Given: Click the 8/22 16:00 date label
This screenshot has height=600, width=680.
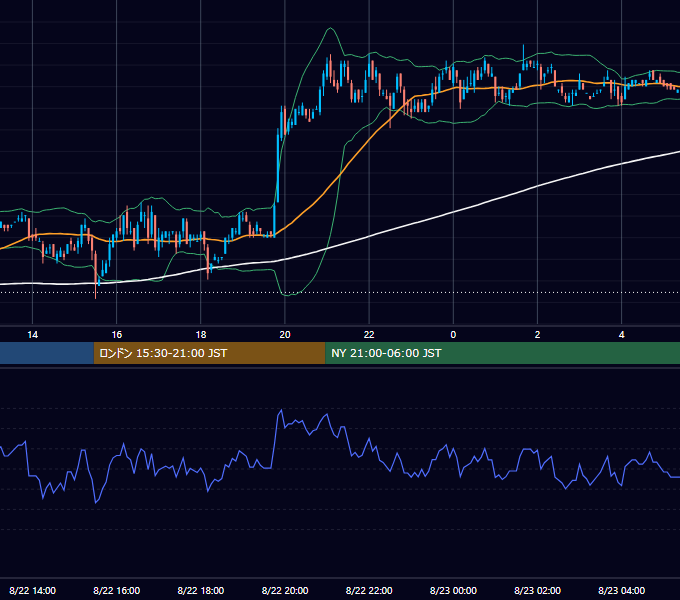Looking at the screenshot, I should point(117,590).
